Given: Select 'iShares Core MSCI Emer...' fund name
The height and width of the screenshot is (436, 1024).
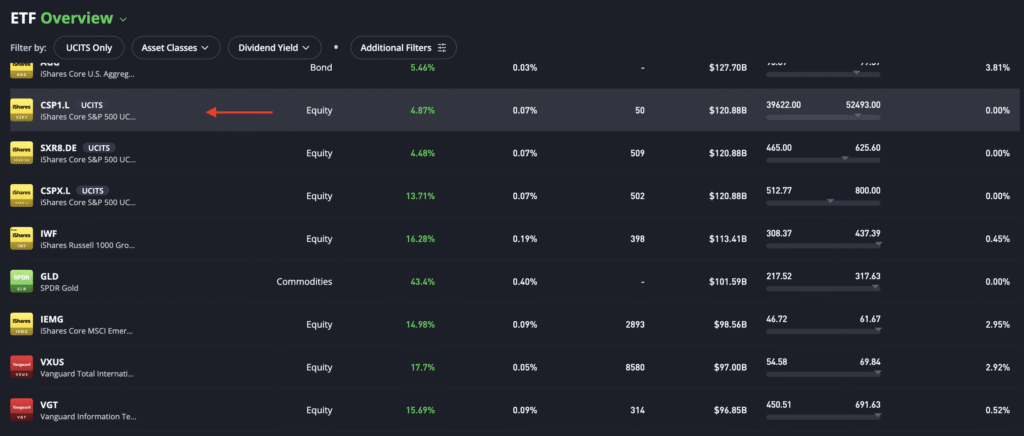Looking at the screenshot, I should [88, 331].
